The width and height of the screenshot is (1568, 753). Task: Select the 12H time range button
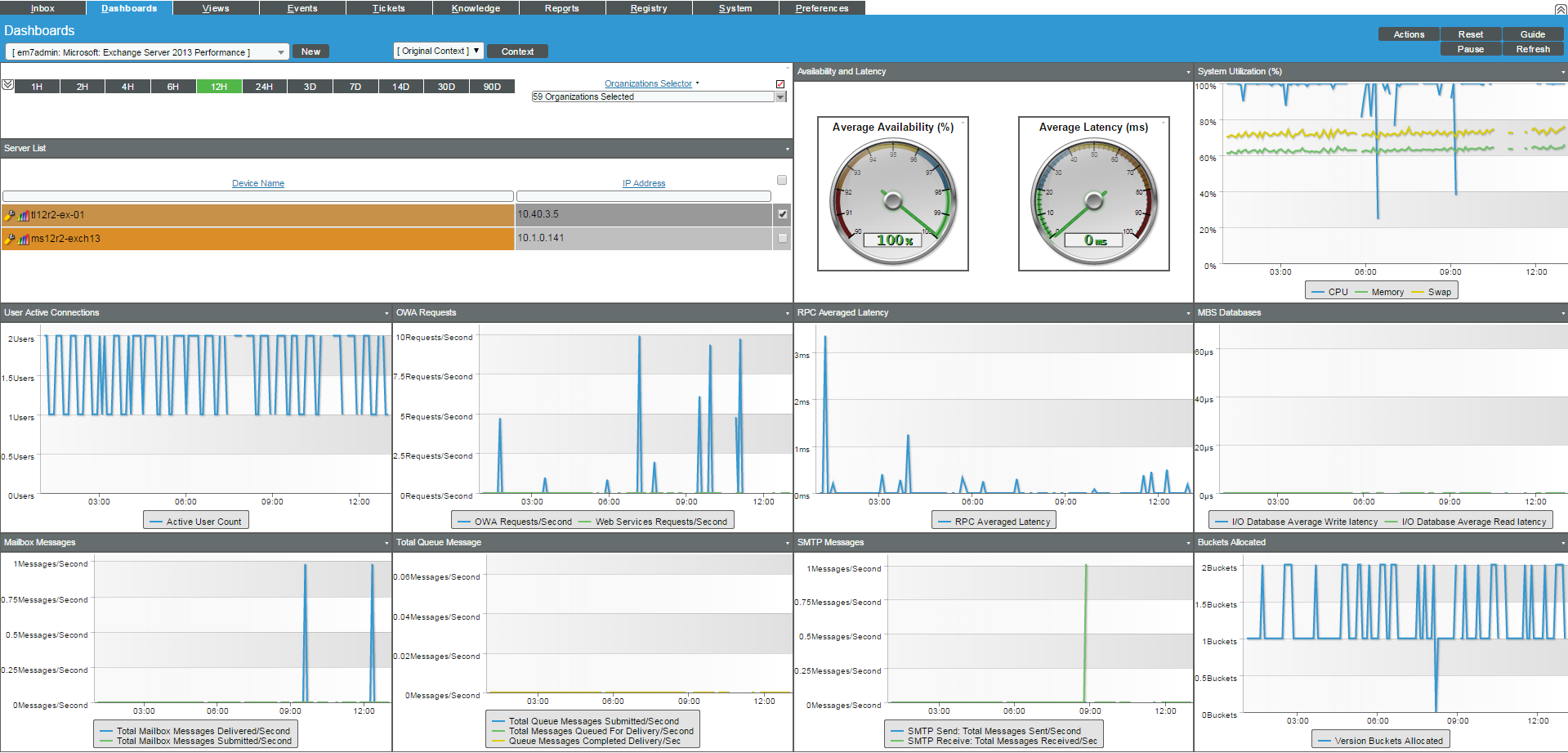(219, 85)
